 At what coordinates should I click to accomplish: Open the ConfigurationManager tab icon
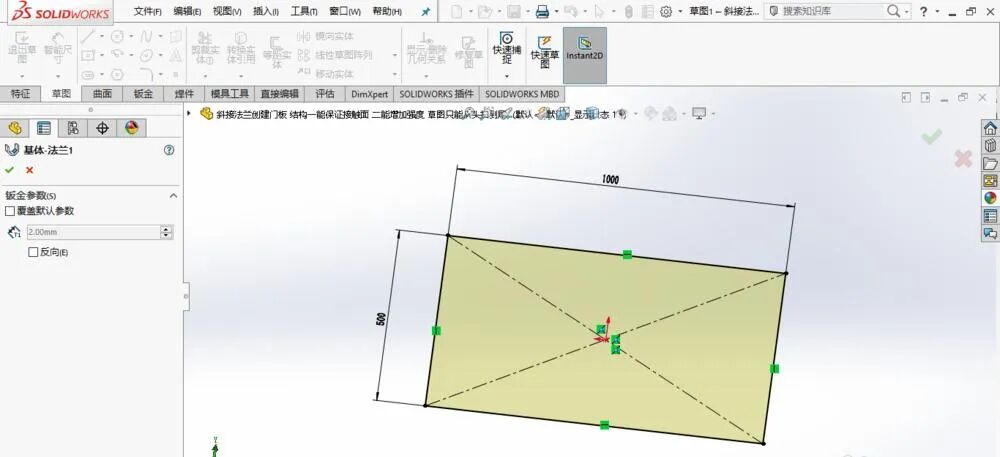73,128
